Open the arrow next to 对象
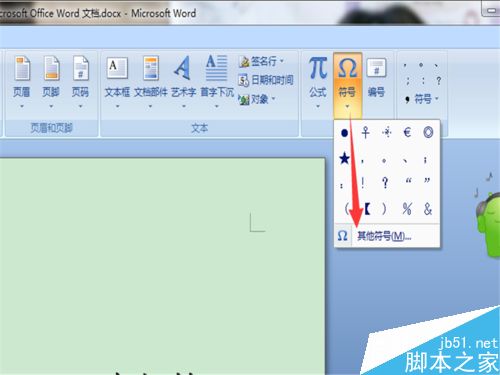500x375 pixels. (274, 99)
